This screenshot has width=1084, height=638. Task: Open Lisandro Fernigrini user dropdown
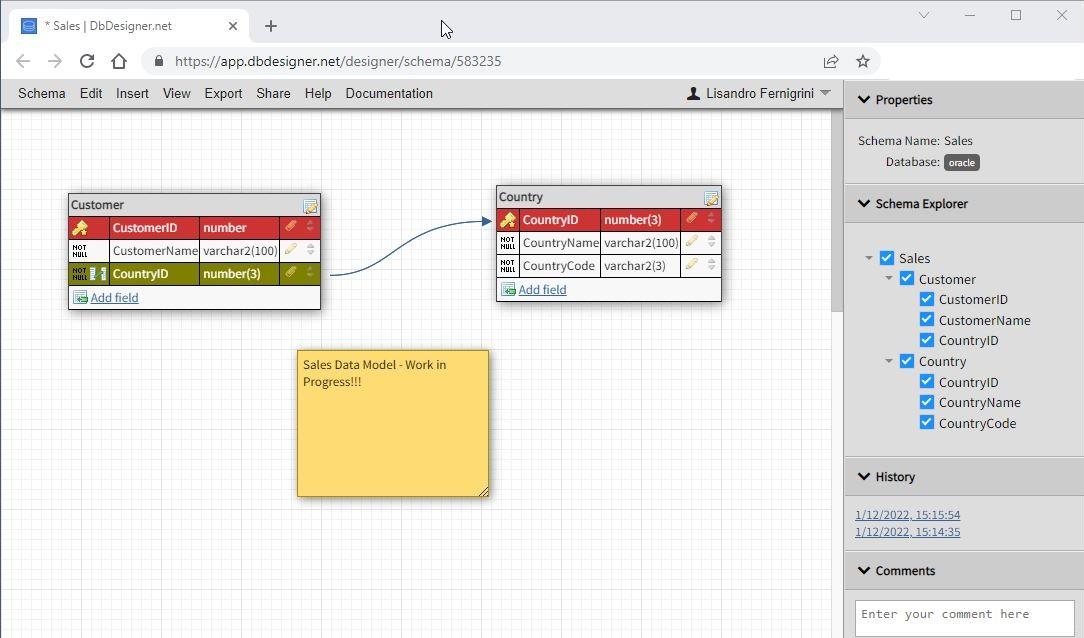[825, 93]
